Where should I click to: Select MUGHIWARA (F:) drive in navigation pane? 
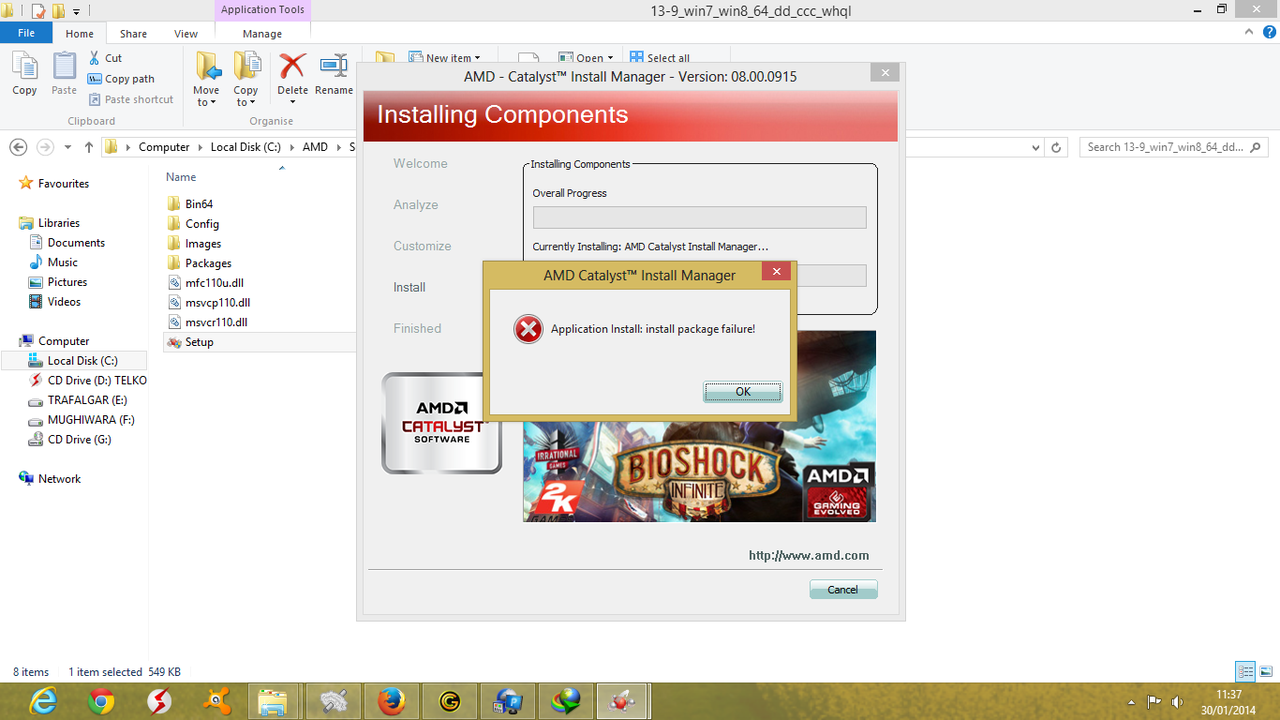(x=91, y=420)
